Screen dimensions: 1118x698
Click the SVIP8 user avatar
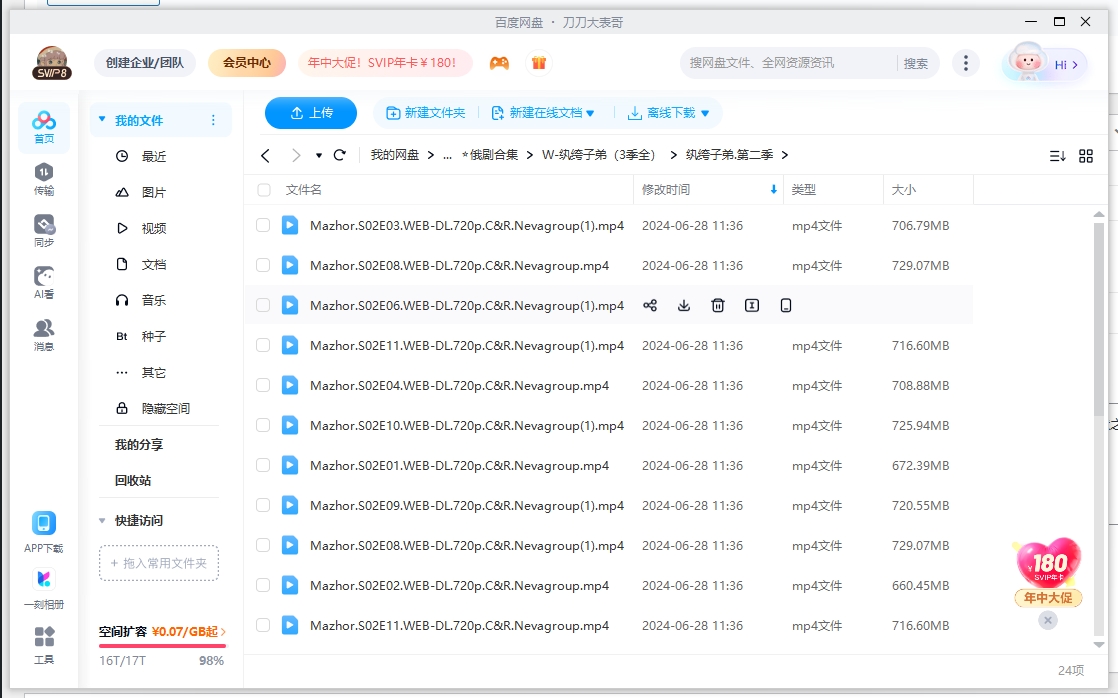[x=52, y=63]
